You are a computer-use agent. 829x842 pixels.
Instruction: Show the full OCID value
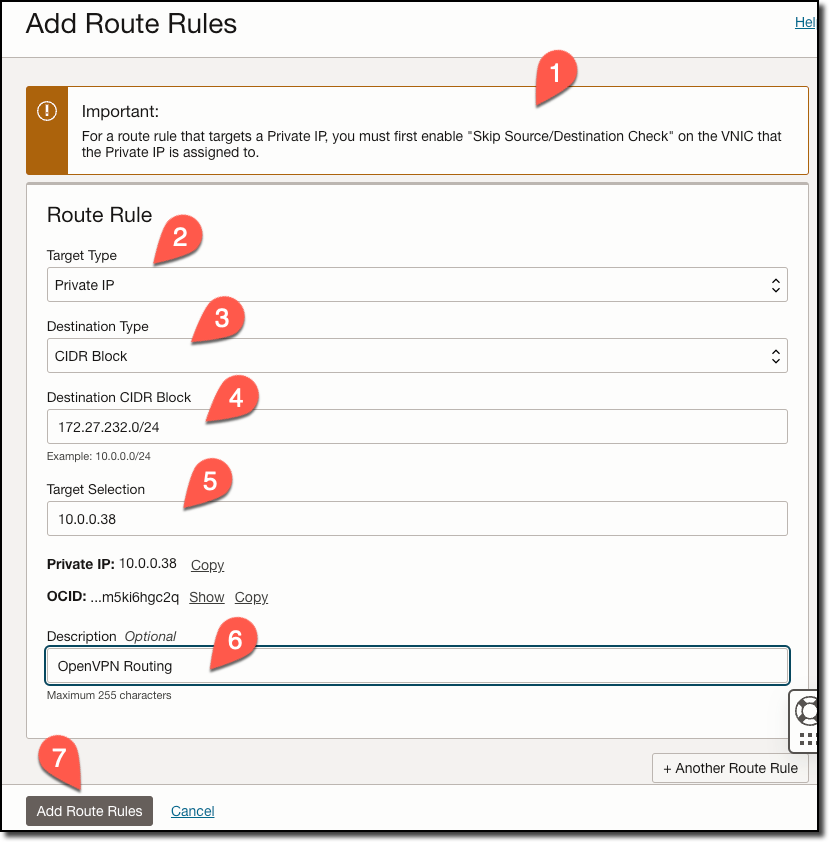click(206, 597)
